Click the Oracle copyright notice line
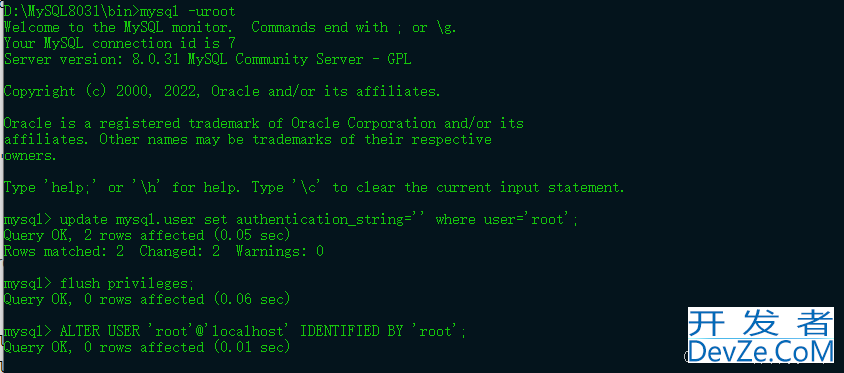844x373 pixels. pos(222,92)
